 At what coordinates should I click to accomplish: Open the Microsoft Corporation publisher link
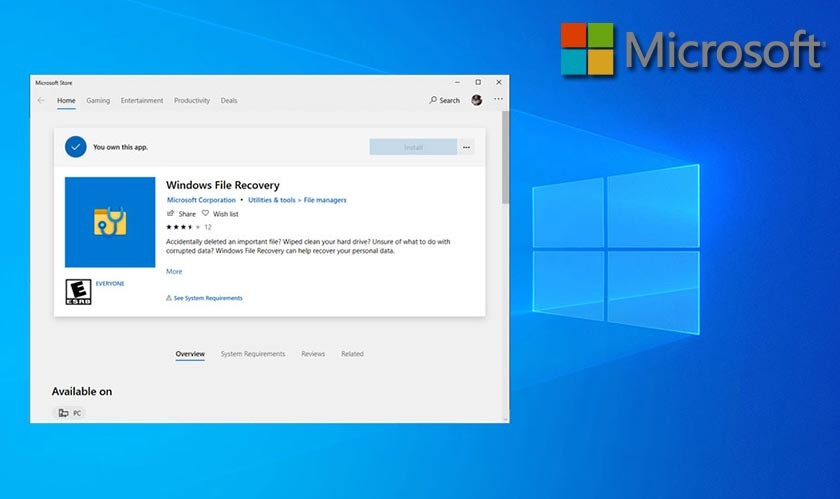201,200
